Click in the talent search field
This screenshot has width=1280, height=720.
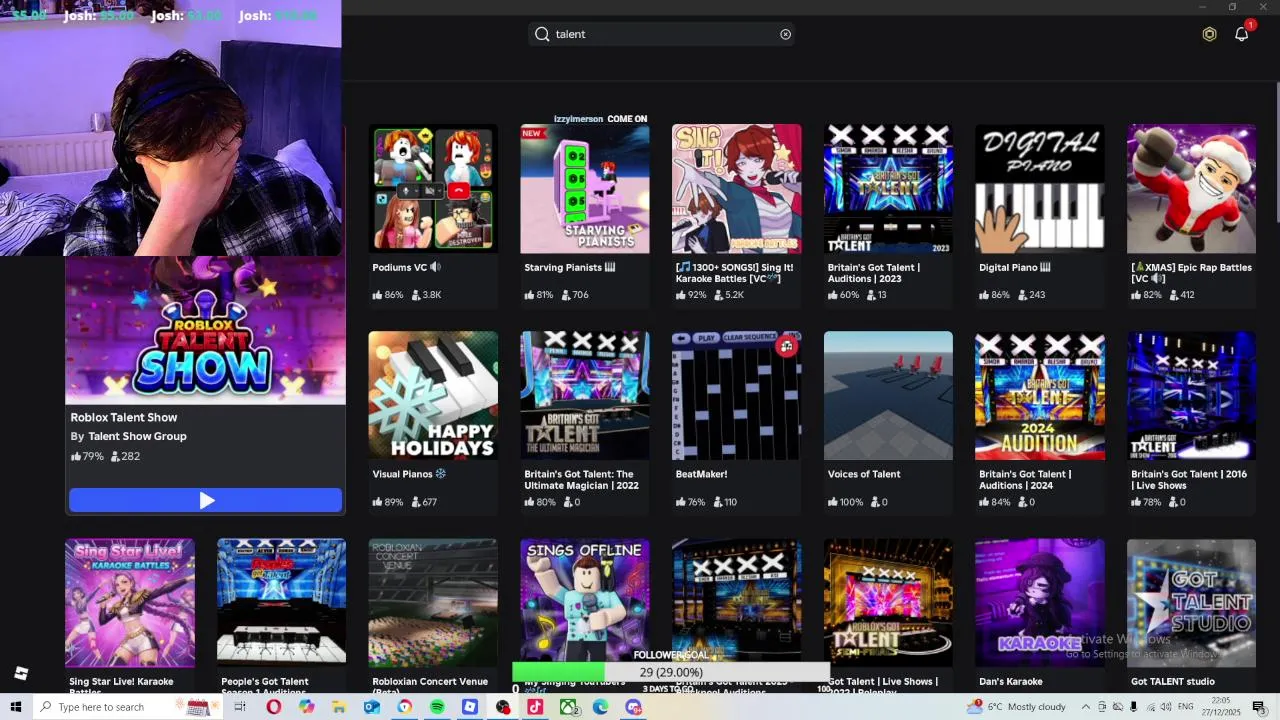(663, 34)
